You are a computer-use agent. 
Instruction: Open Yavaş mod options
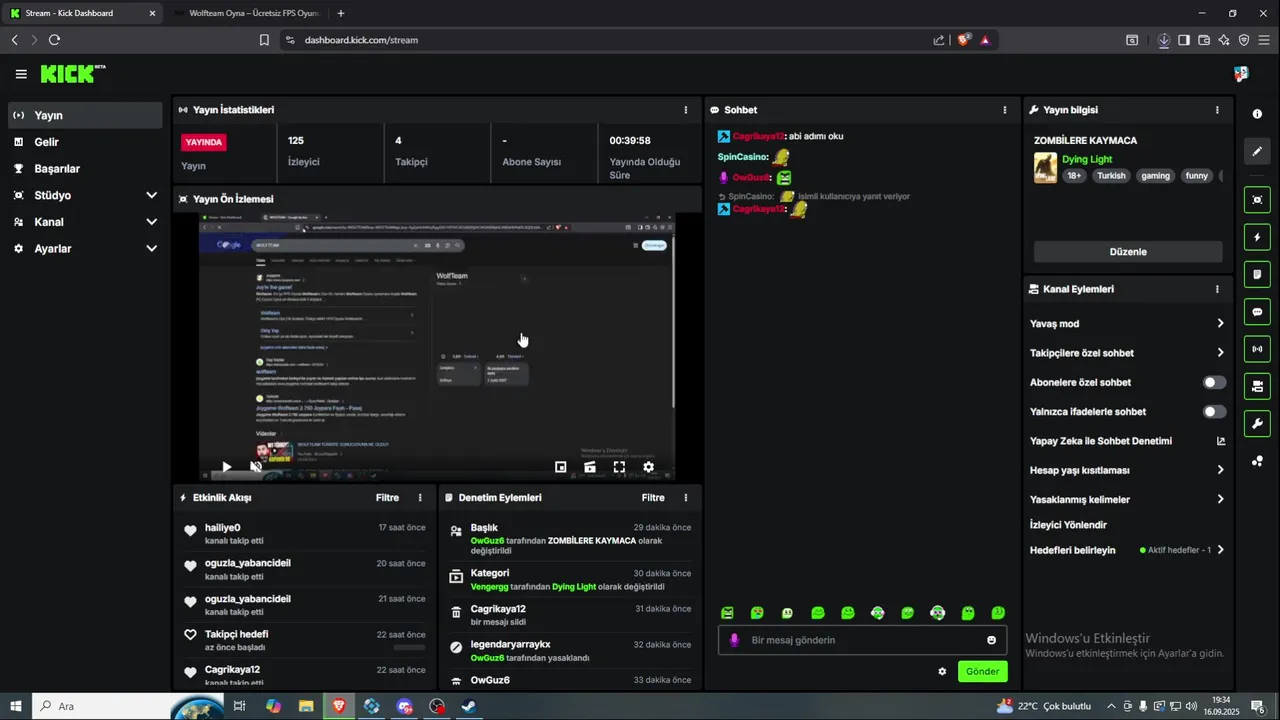point(1127,324)
